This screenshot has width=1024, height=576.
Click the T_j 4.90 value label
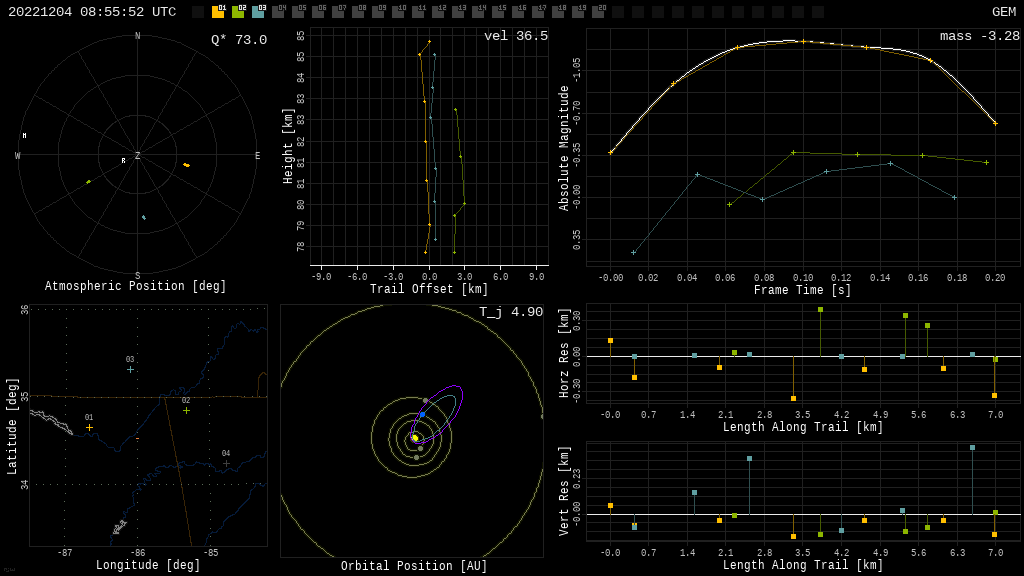click(x=510, y=312)
